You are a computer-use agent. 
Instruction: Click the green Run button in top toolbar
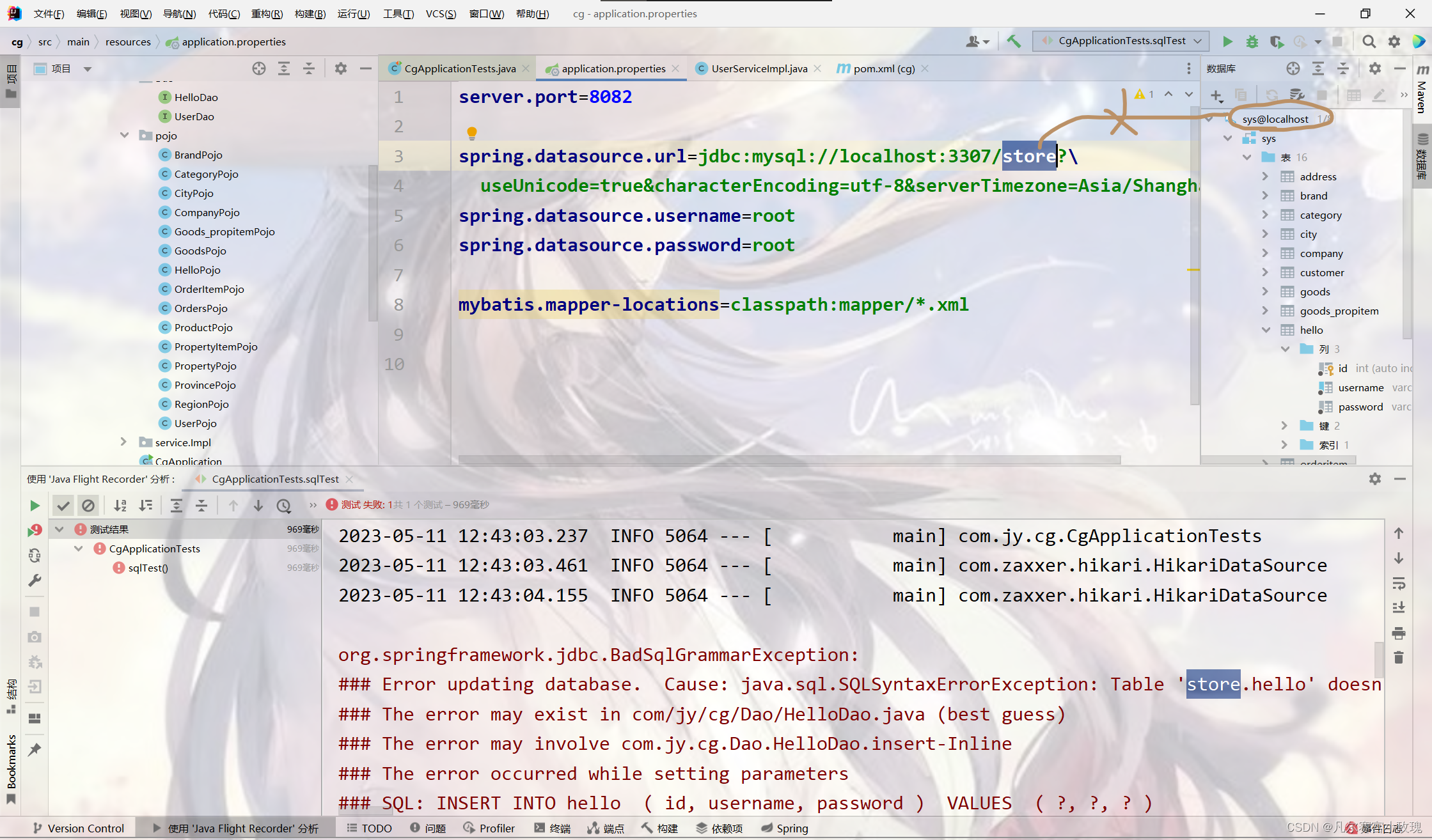pyautogui.click(x=1227, y=42)
